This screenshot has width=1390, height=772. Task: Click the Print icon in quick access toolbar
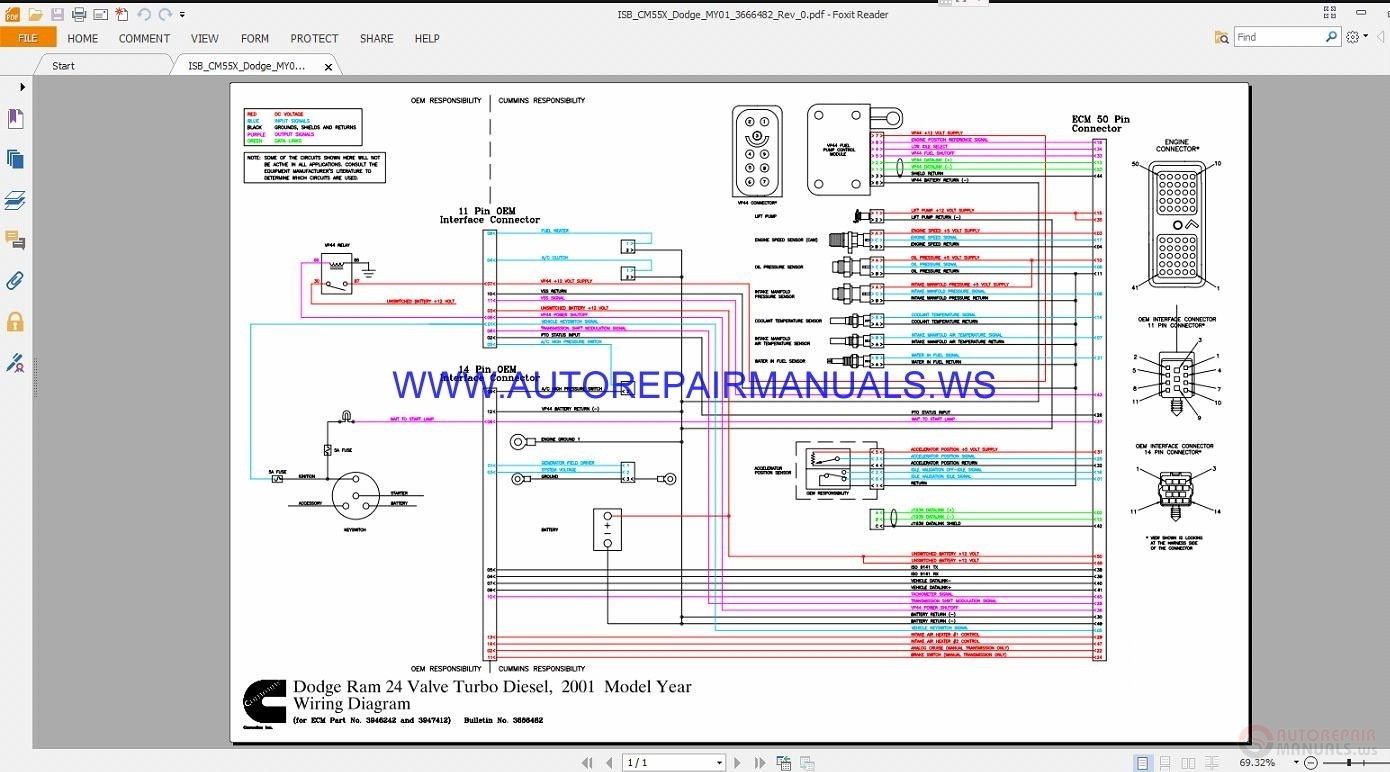point(78,14)
